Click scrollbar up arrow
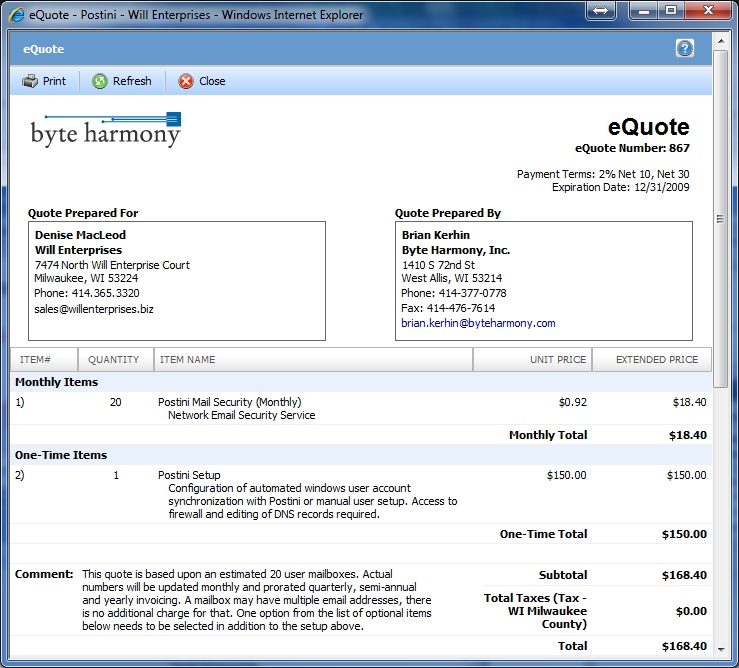The width and height of the screenshot is (739, 668). point(720,41)
